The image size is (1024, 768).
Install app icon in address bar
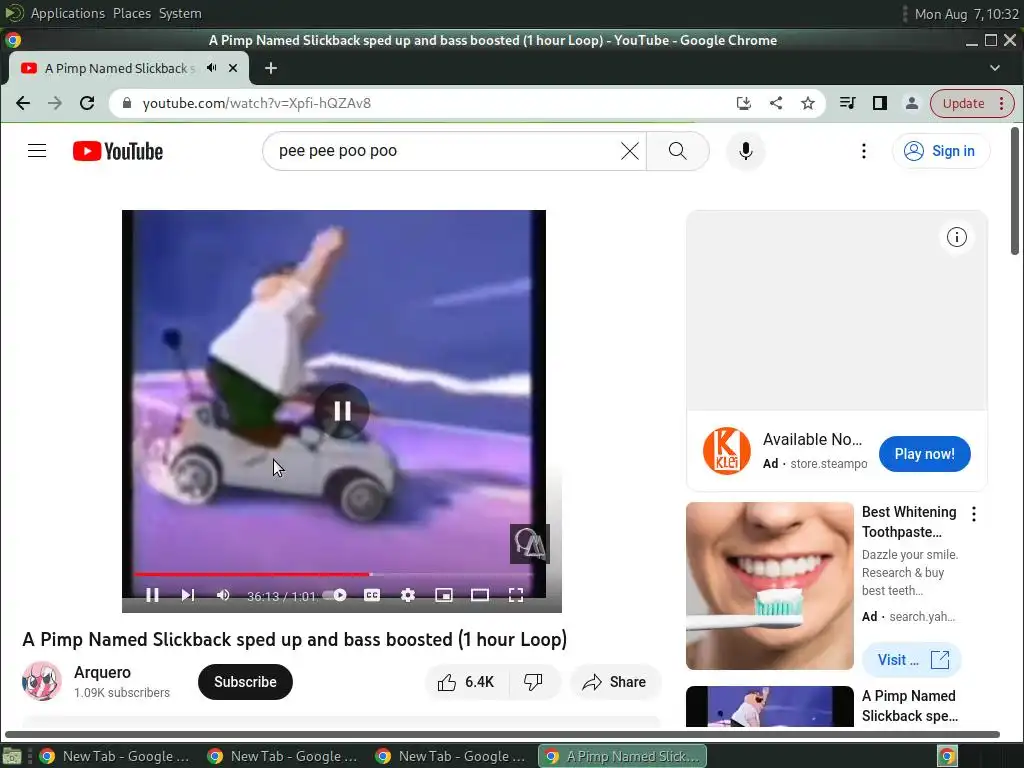[743, 103]
